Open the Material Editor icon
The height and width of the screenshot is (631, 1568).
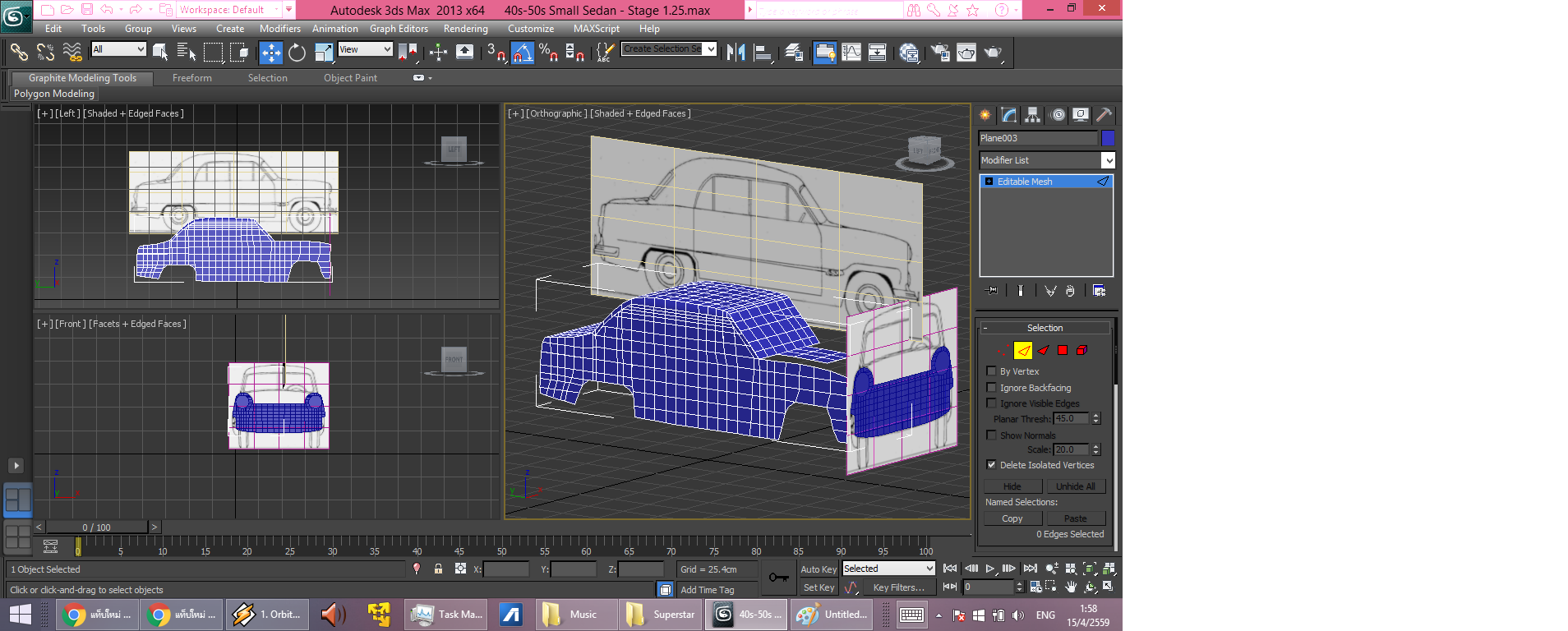coord(909,53)
